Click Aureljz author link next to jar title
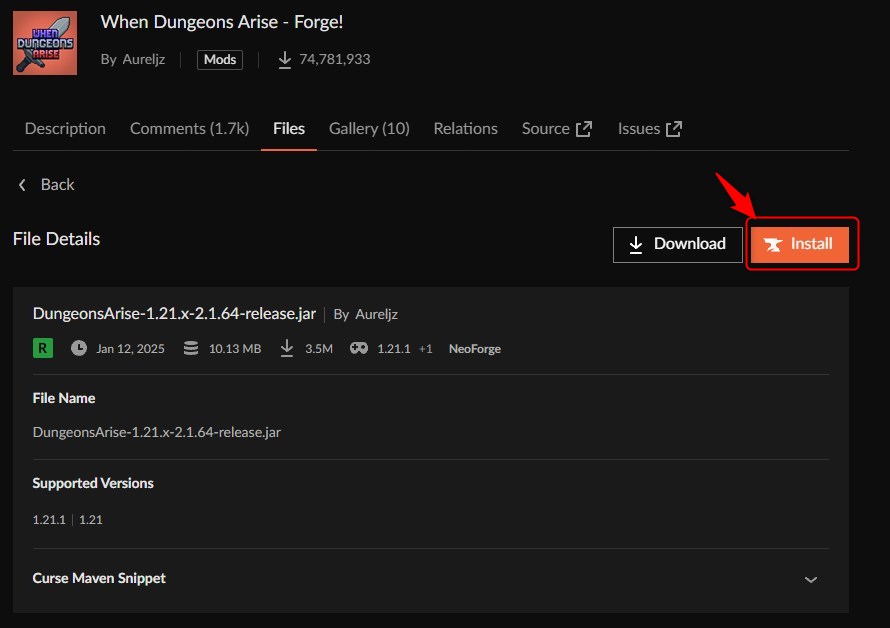This screenshot has width=890, height=628. (x=376, y=314)
